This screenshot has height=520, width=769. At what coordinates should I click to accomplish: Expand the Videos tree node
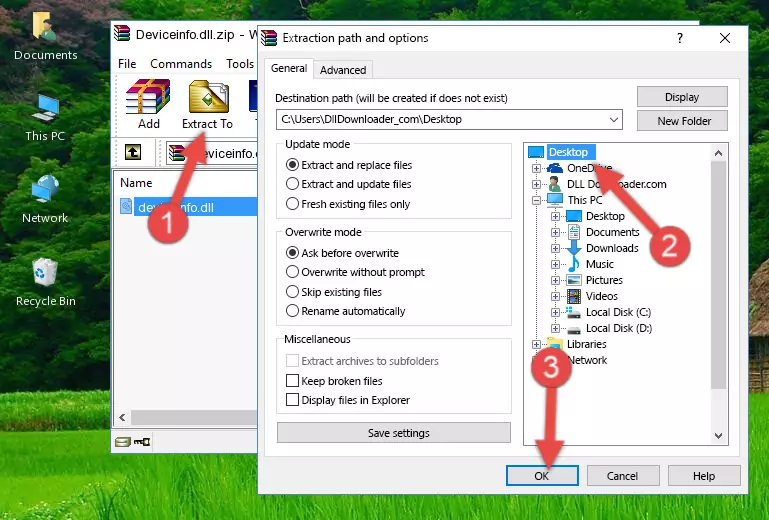point(555,296)
